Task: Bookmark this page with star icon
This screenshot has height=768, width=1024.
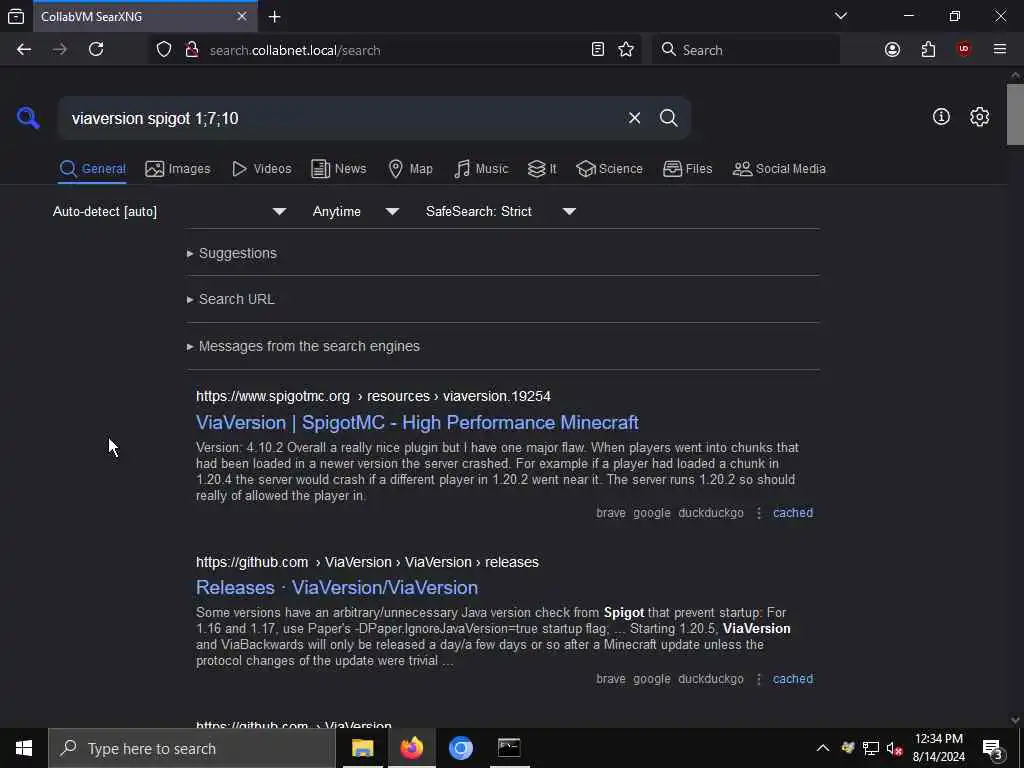Action: [x=626, y=50]
